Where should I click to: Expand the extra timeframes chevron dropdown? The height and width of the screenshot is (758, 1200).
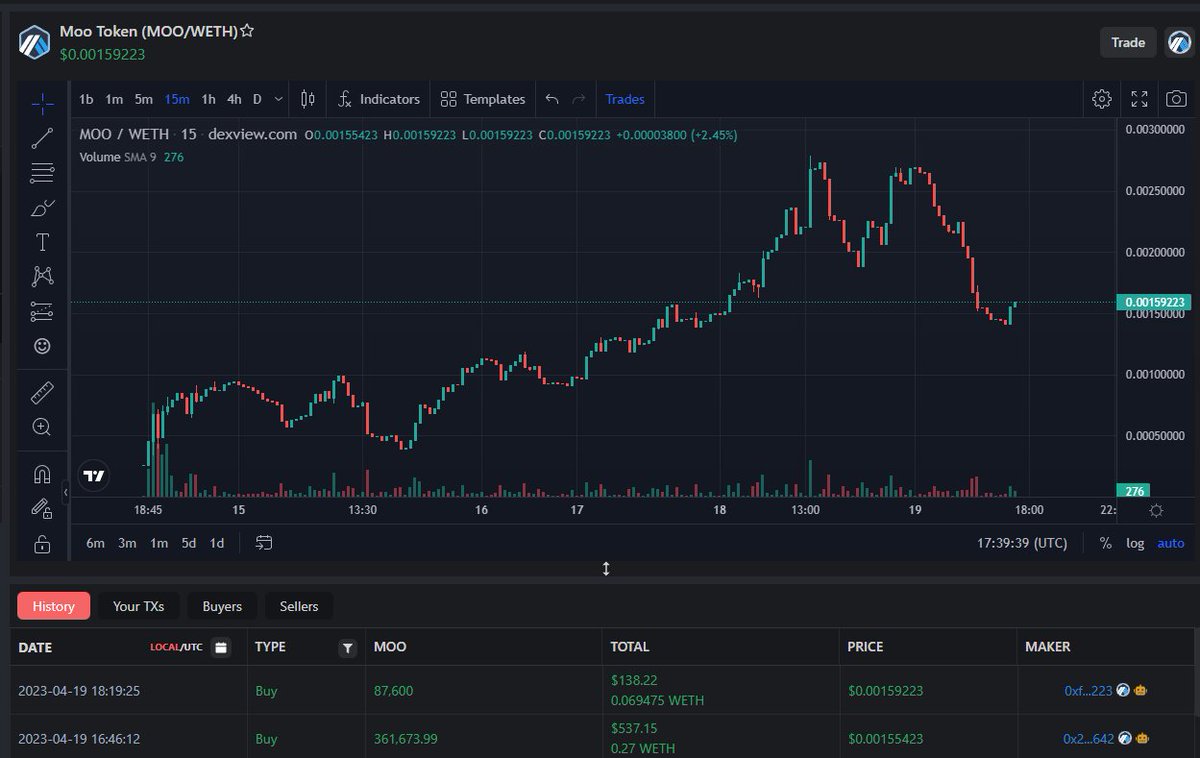point(277,99)
